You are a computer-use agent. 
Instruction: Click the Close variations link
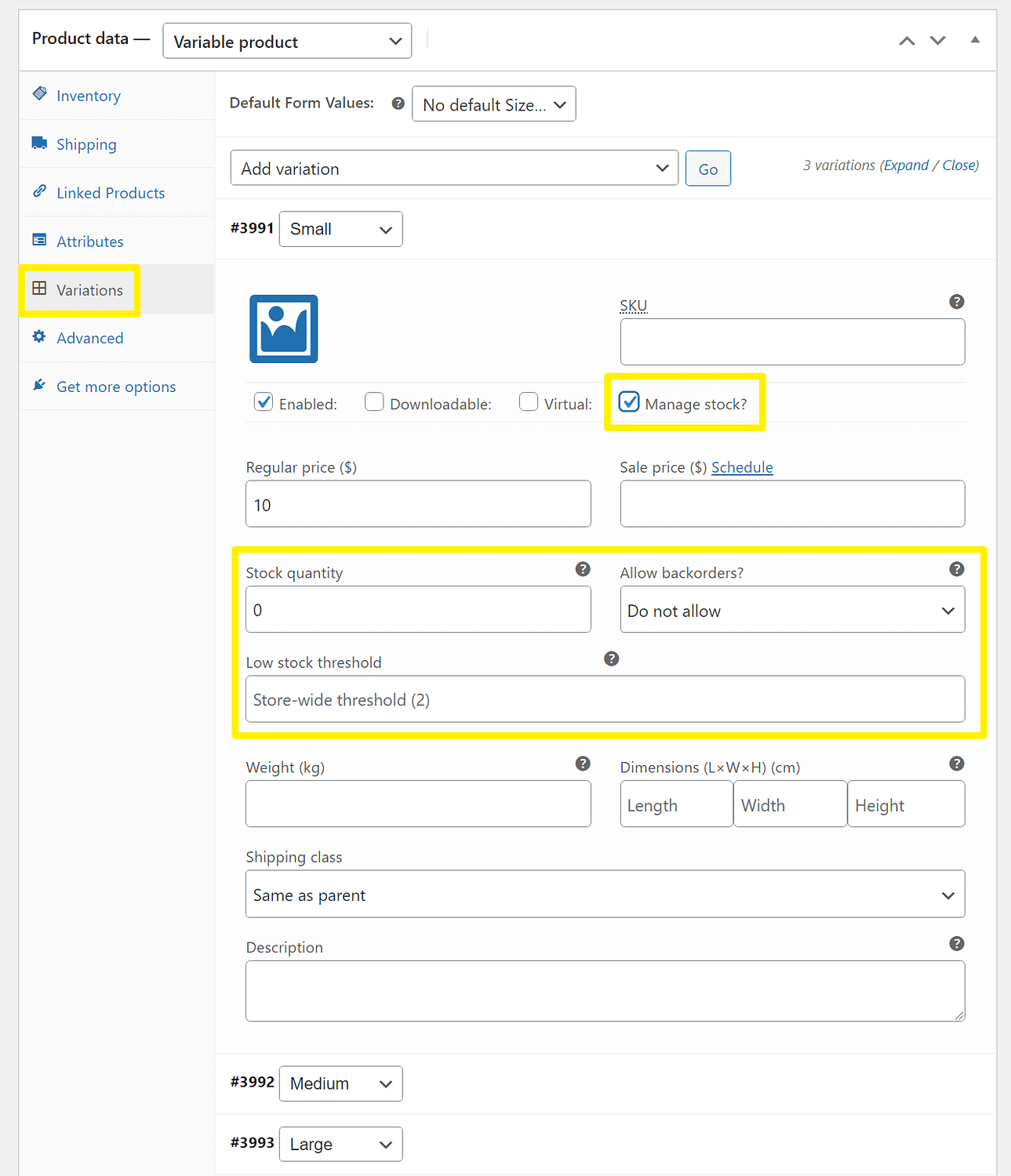(960, 165)
